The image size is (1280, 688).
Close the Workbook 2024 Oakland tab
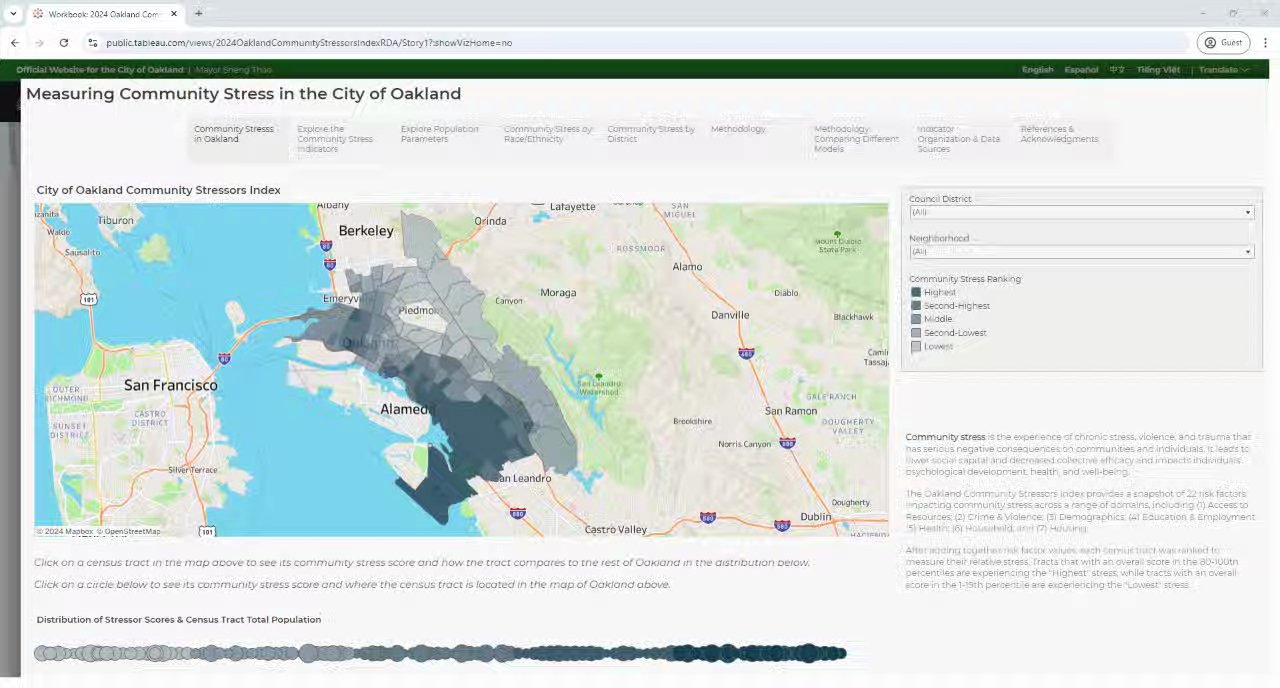(x=173, y=14)
